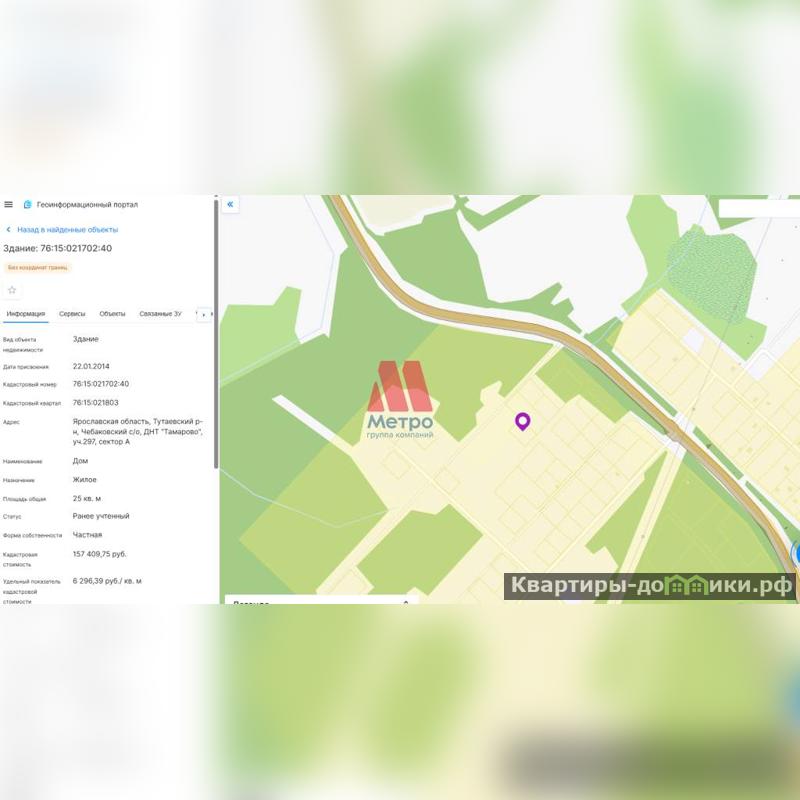This screenshot has height=800, width=800.
Task: Click the blue circular button at map edge
Action: coord(796,554)
